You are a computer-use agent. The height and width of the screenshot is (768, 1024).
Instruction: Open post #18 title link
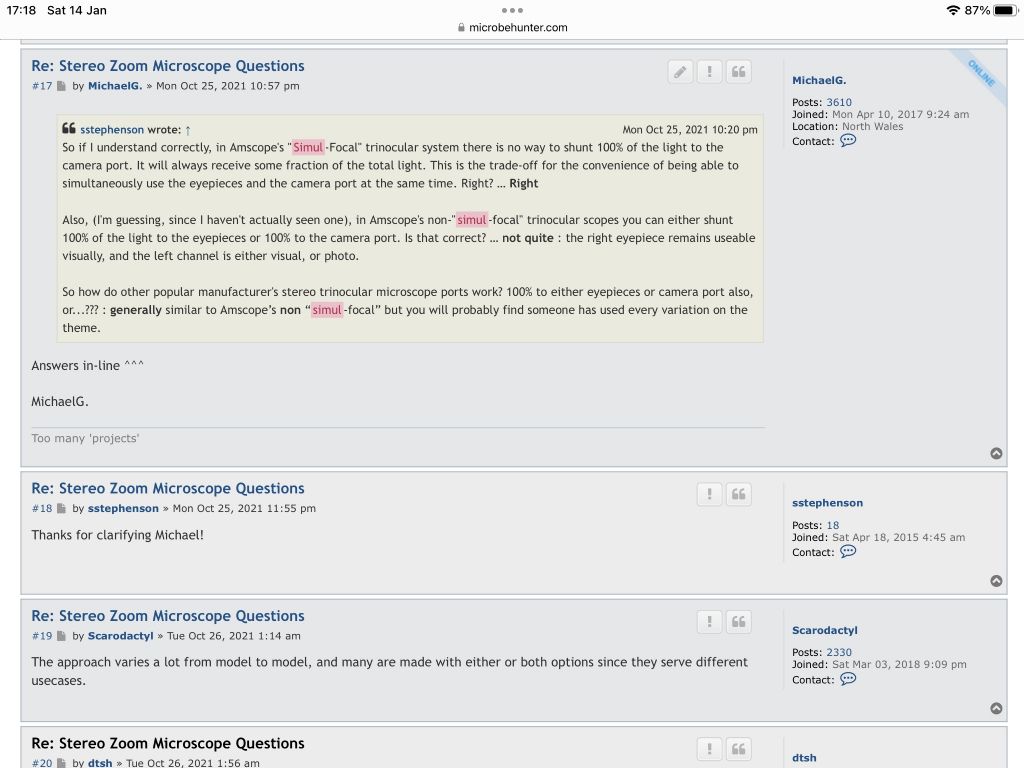click(x=168, y=488)
